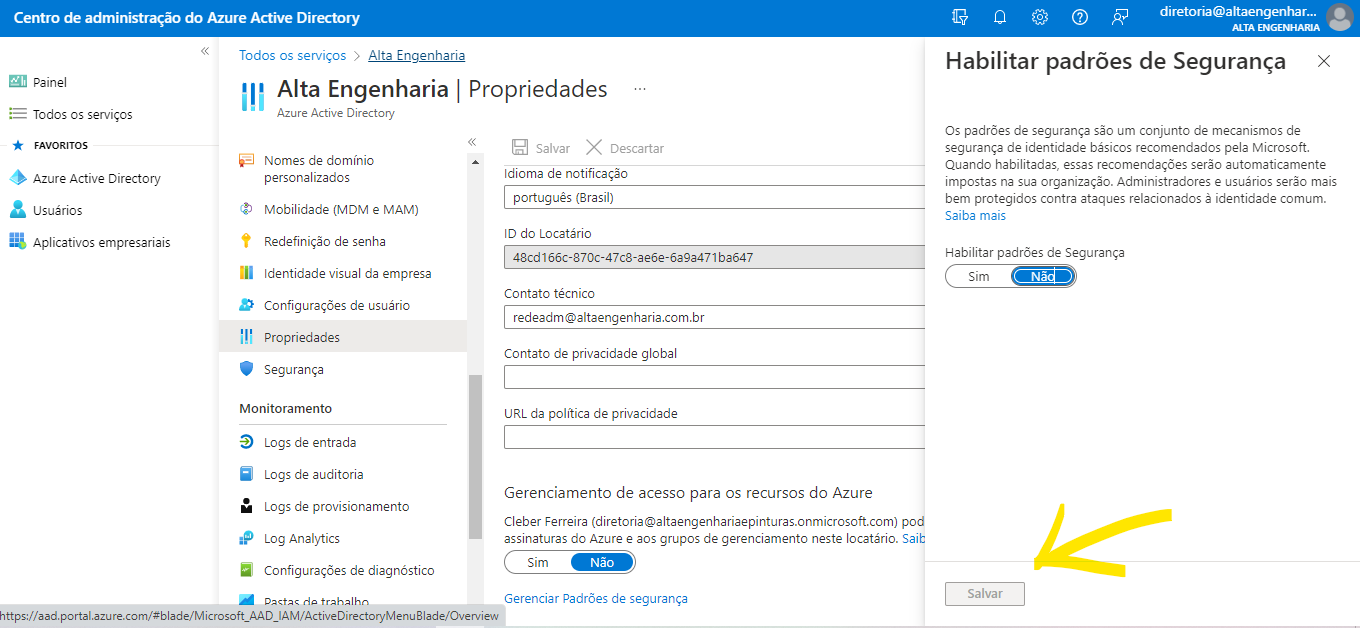Set Azure access management toggle to Sim

click(x=538, y=562)
